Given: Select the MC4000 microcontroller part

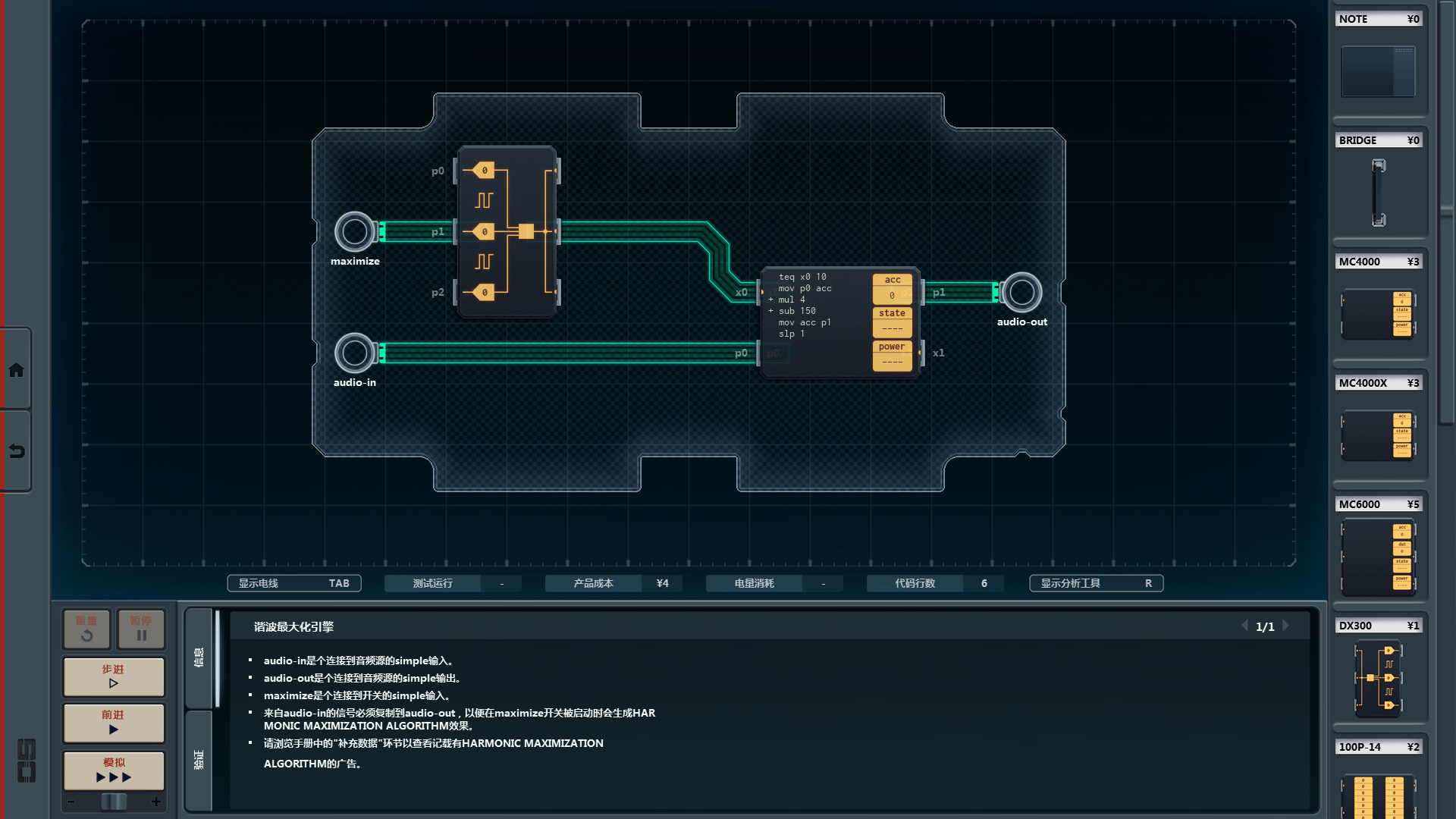Looking at the screenshot, I should click(1378, 313).
